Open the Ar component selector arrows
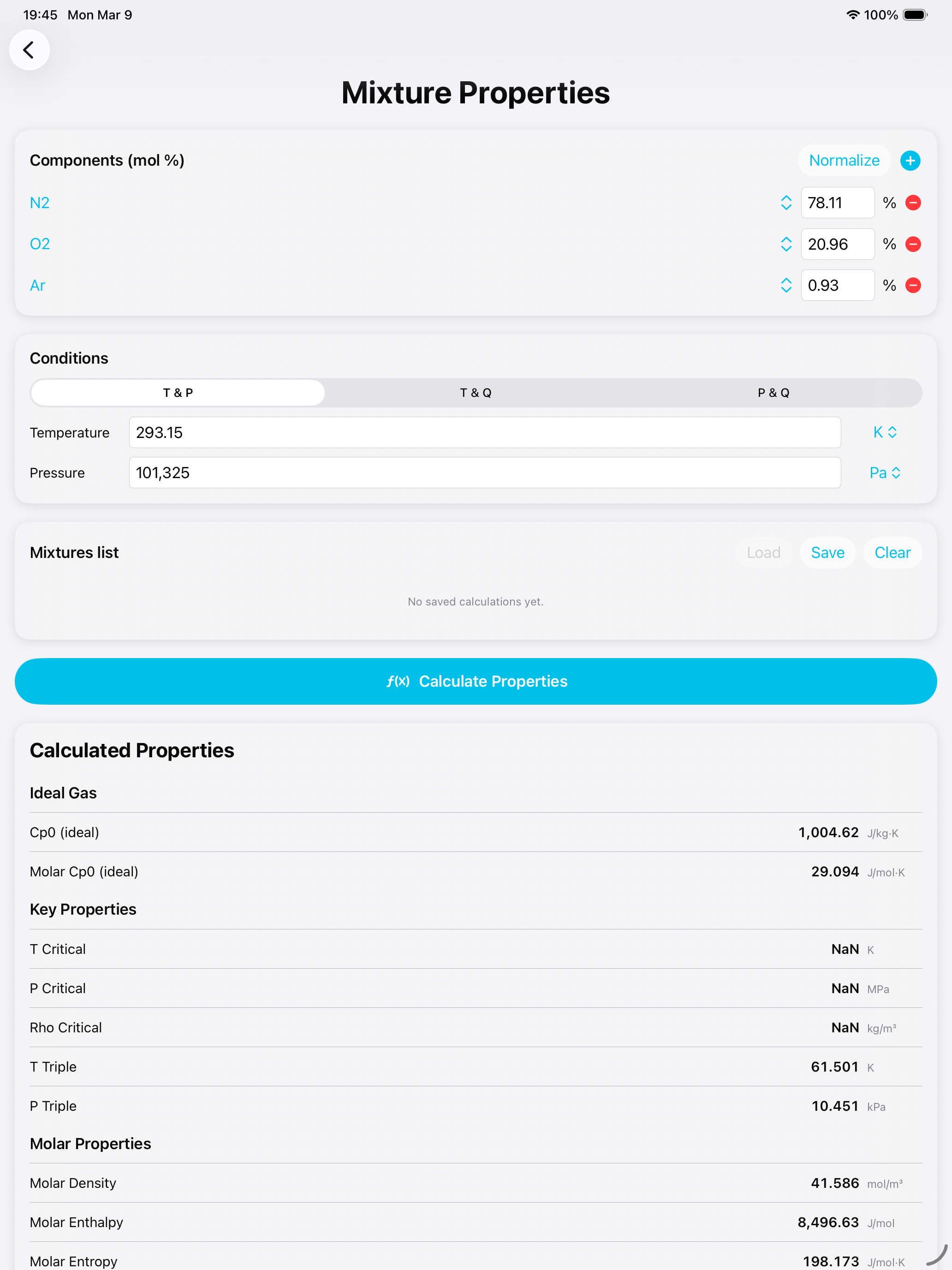The image size is (952, 1270). click(785, 285)
